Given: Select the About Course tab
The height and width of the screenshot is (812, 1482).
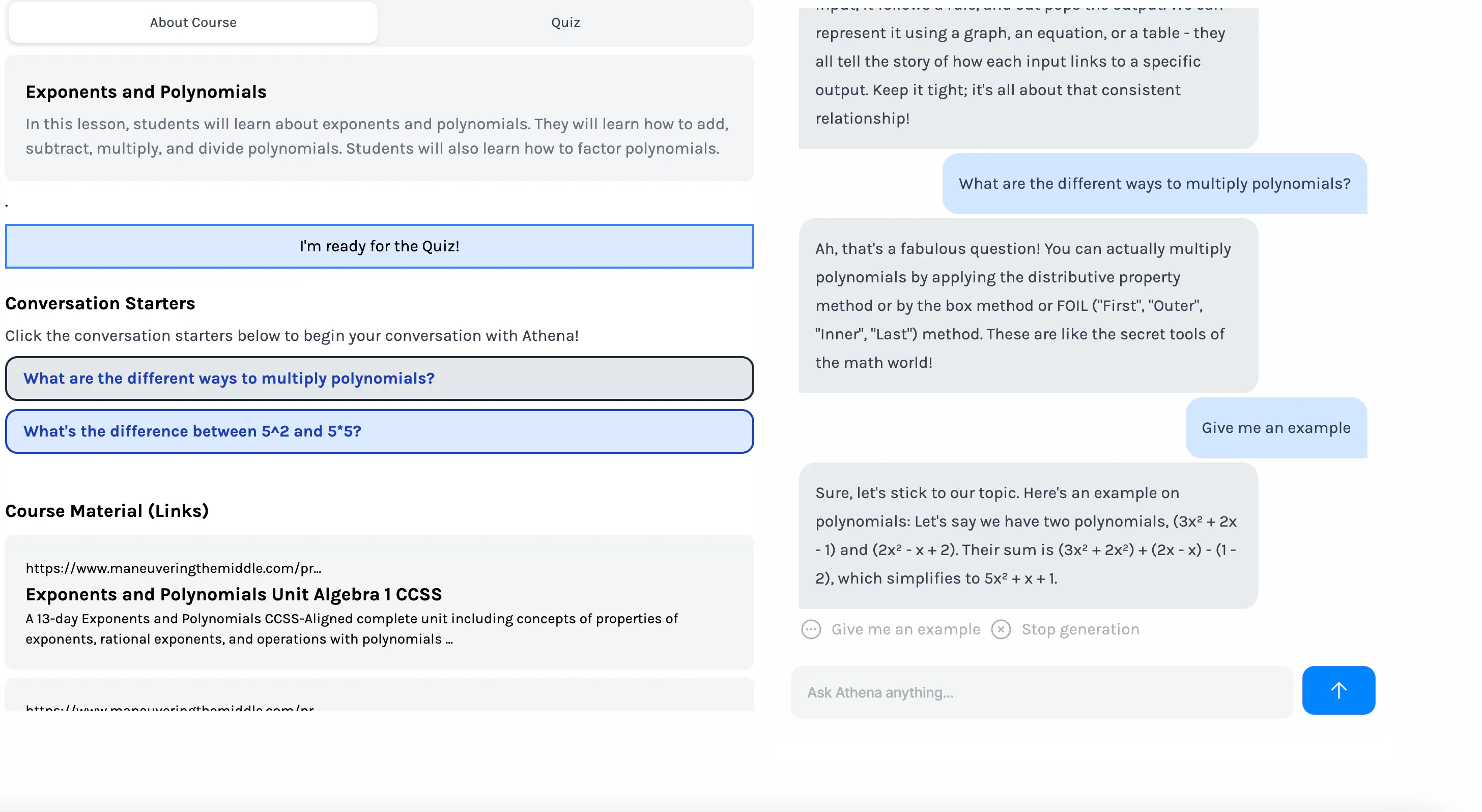Looking at the screenshot, I should coord(193,22).
